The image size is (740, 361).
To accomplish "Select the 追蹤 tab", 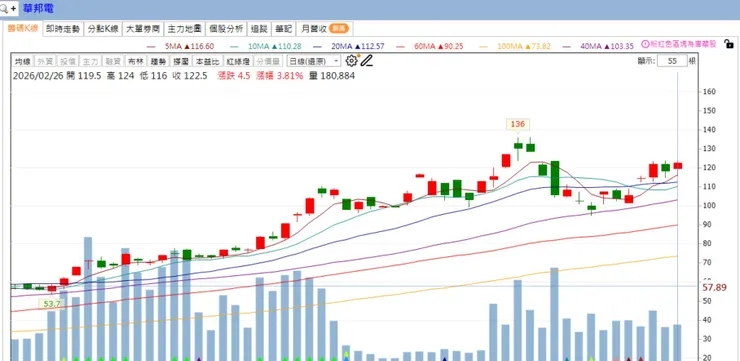I will pos(260,29).
